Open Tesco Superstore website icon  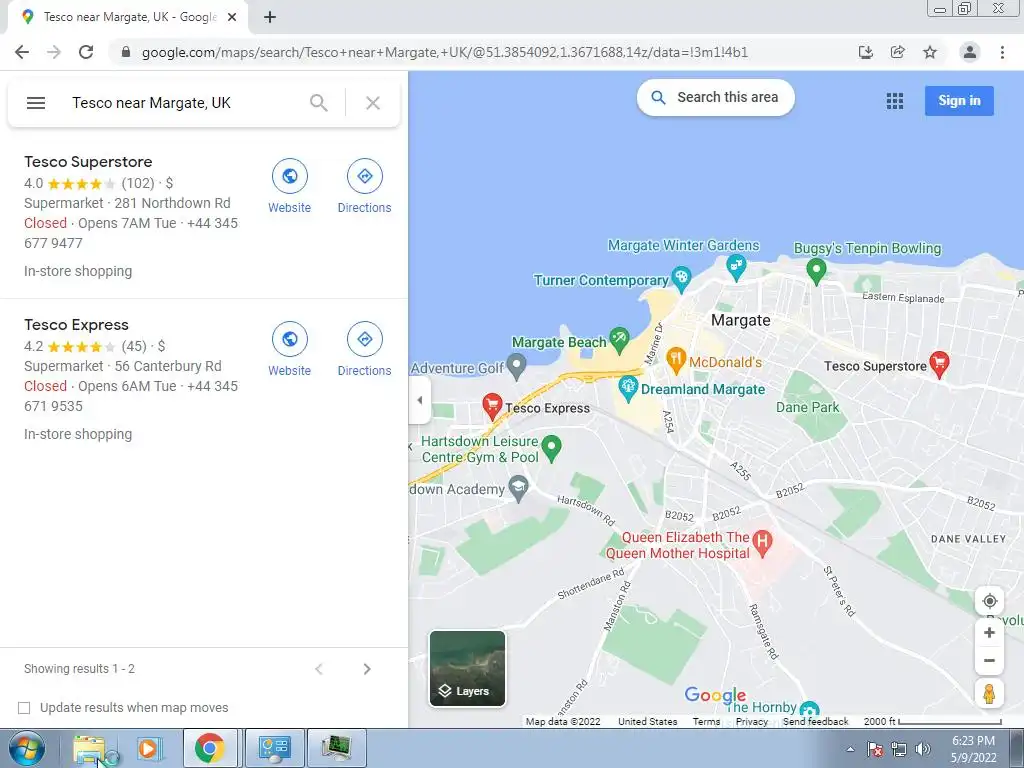[x=289, y=176]
